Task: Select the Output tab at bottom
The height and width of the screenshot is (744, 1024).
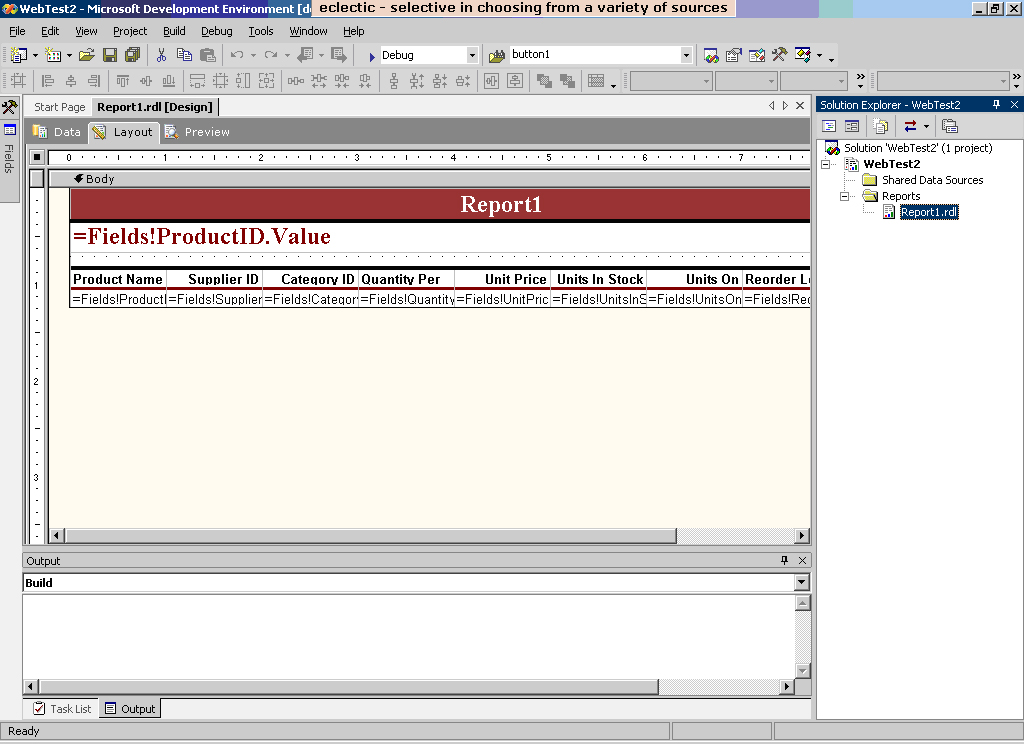Action: tap(130, 709)
